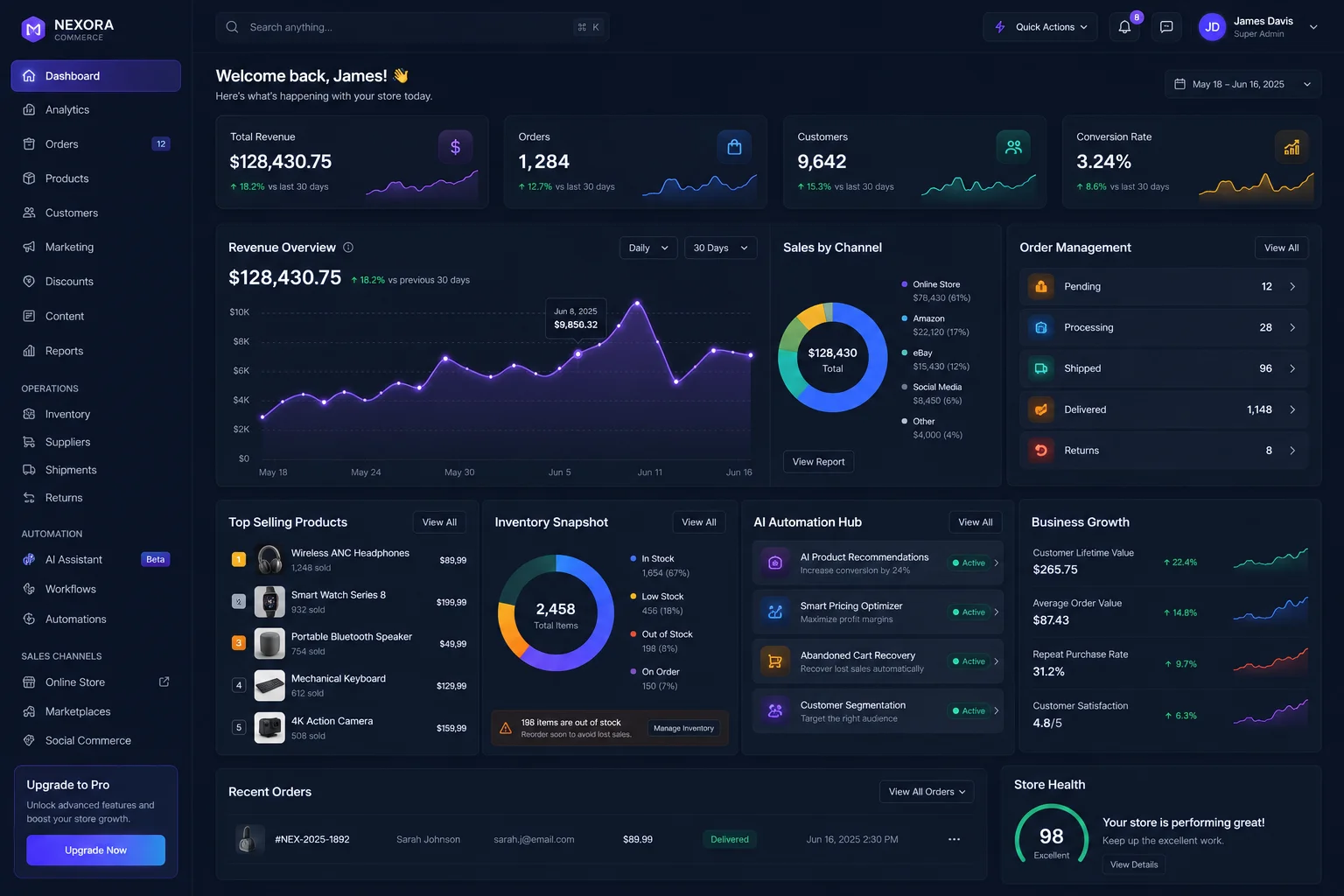
Task: Click the Customers card people icon
Action: click(x=1013, y=147)
